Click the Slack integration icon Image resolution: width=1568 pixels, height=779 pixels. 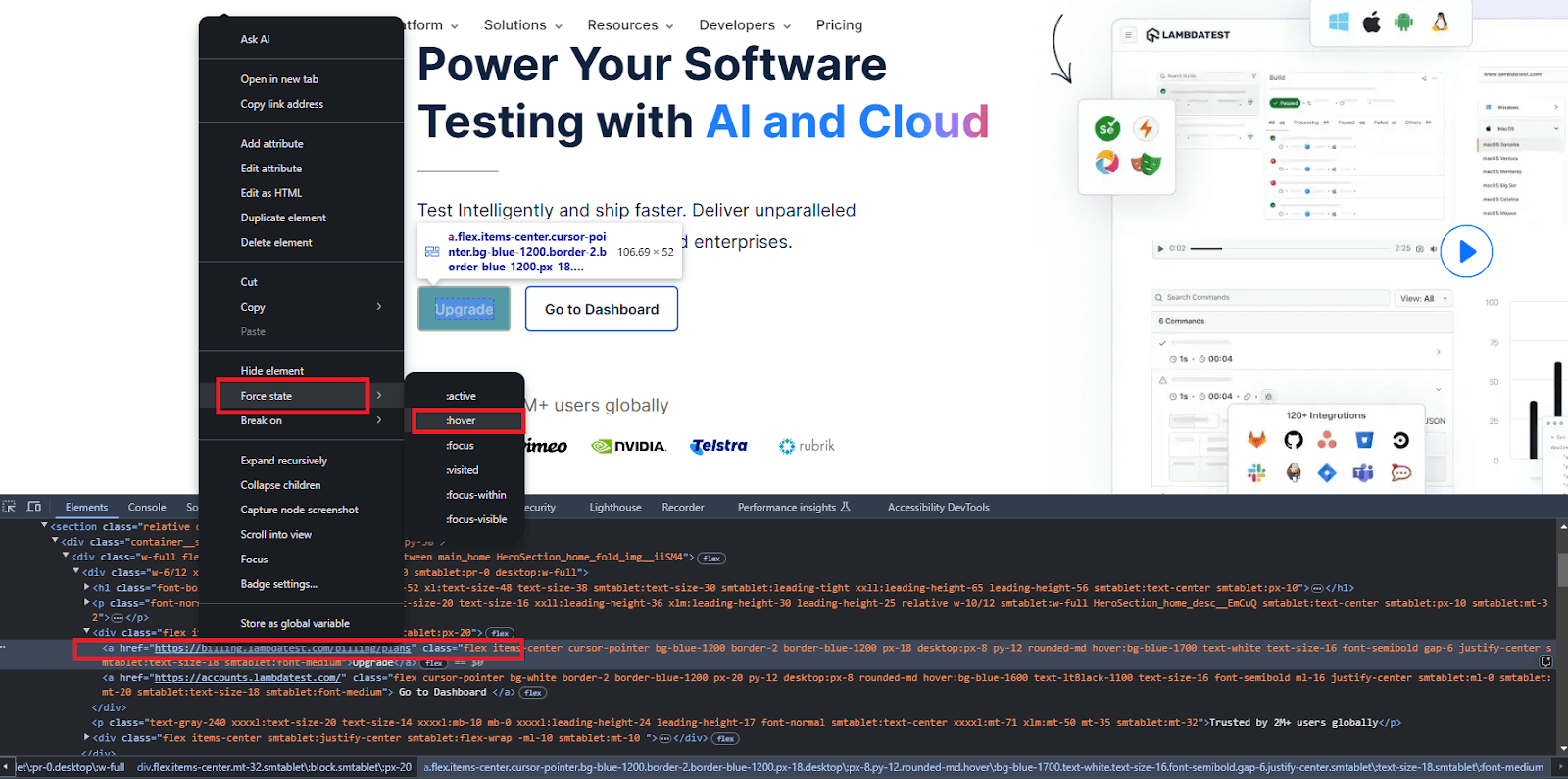1256,473
